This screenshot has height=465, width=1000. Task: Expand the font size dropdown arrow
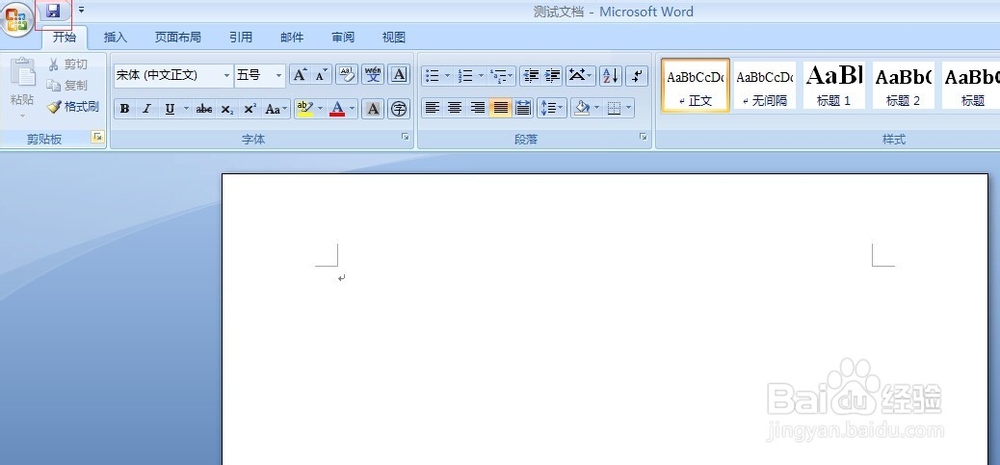(279, 76)
